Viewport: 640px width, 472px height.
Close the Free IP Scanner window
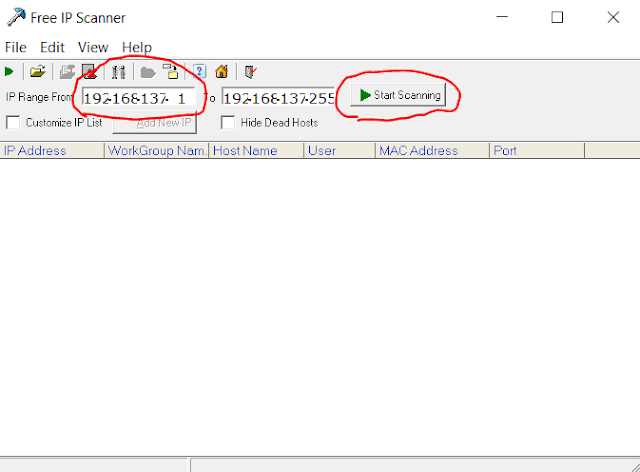(613, 17)
